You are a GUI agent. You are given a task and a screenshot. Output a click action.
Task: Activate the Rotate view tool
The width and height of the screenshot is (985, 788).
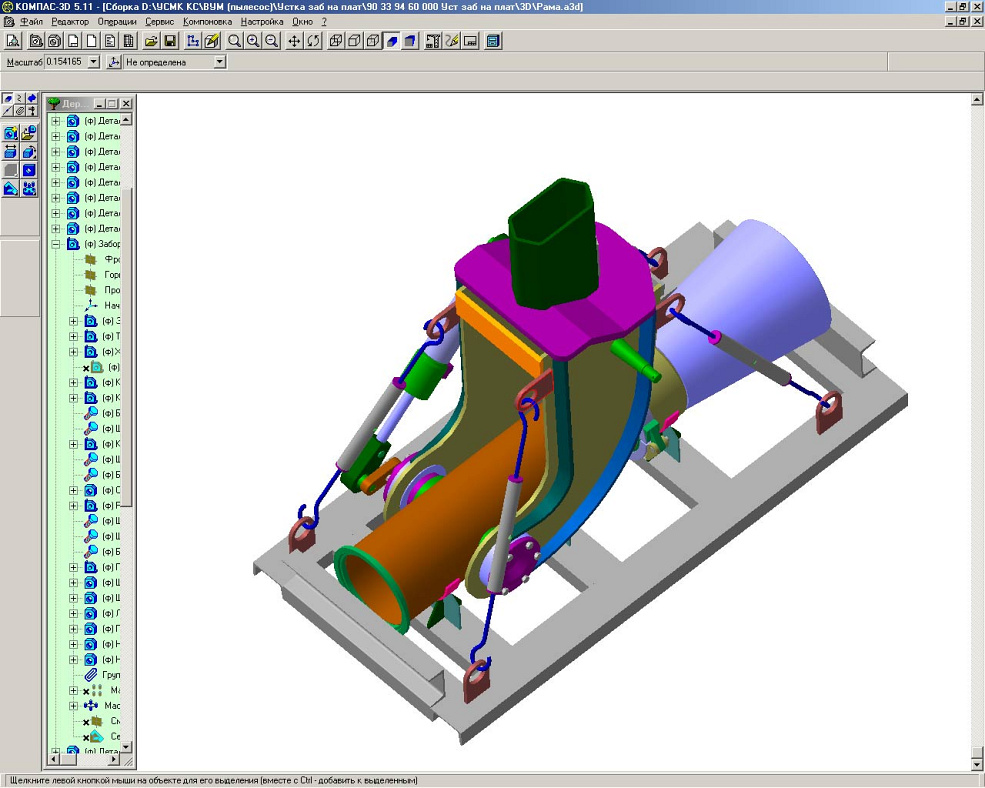coord(313,41)
